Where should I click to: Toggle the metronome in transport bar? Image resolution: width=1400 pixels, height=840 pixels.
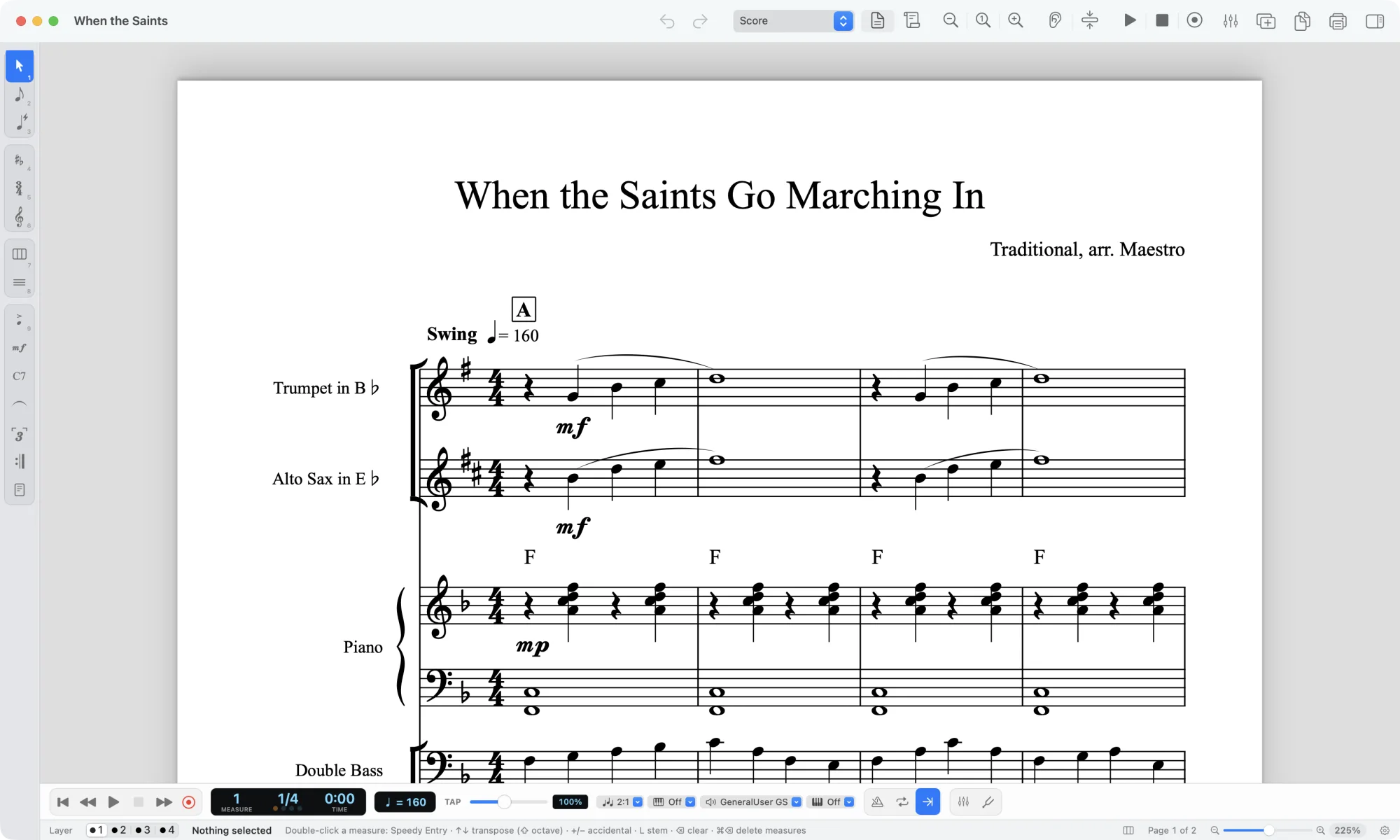pos(877,802)
